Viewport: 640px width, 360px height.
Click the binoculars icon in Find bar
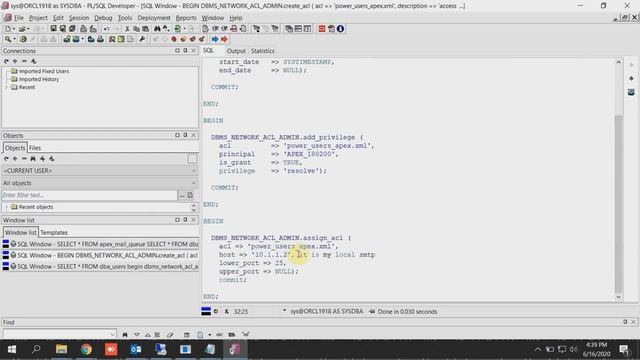click(x=125, y=335)
